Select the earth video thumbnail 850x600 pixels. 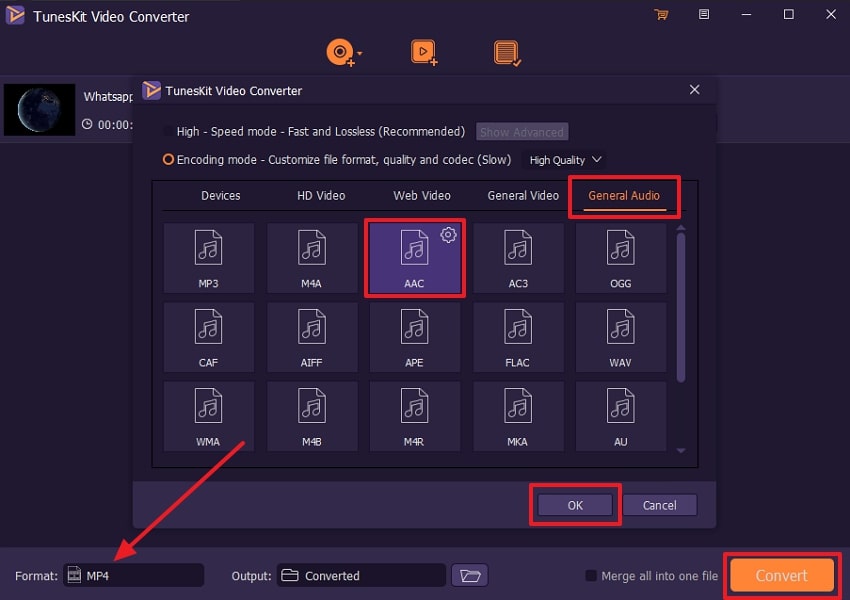coord(40,109)
